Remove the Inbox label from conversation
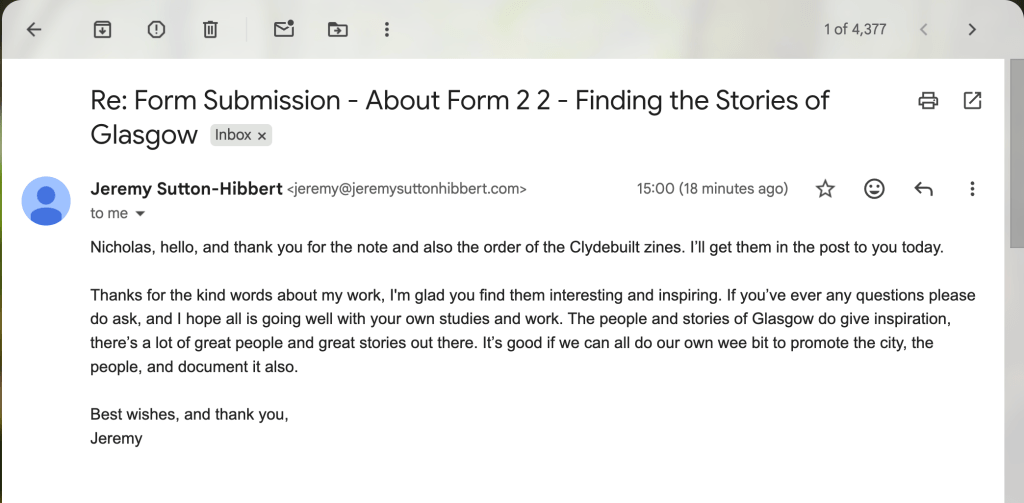This screenshot has height=503, width=1024. point(262,135)
